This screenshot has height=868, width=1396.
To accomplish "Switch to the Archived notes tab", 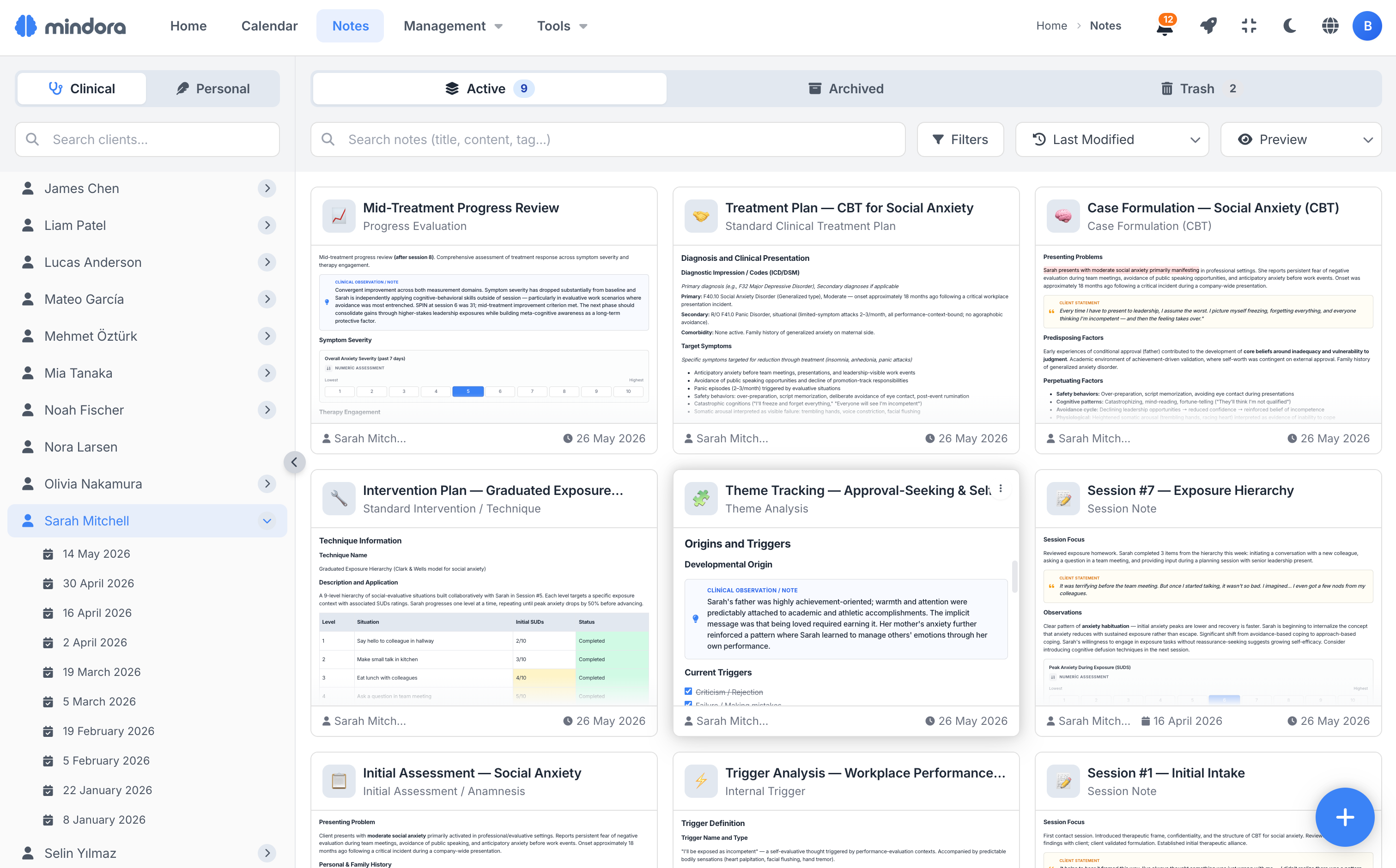I will click(x=846, y=88).
